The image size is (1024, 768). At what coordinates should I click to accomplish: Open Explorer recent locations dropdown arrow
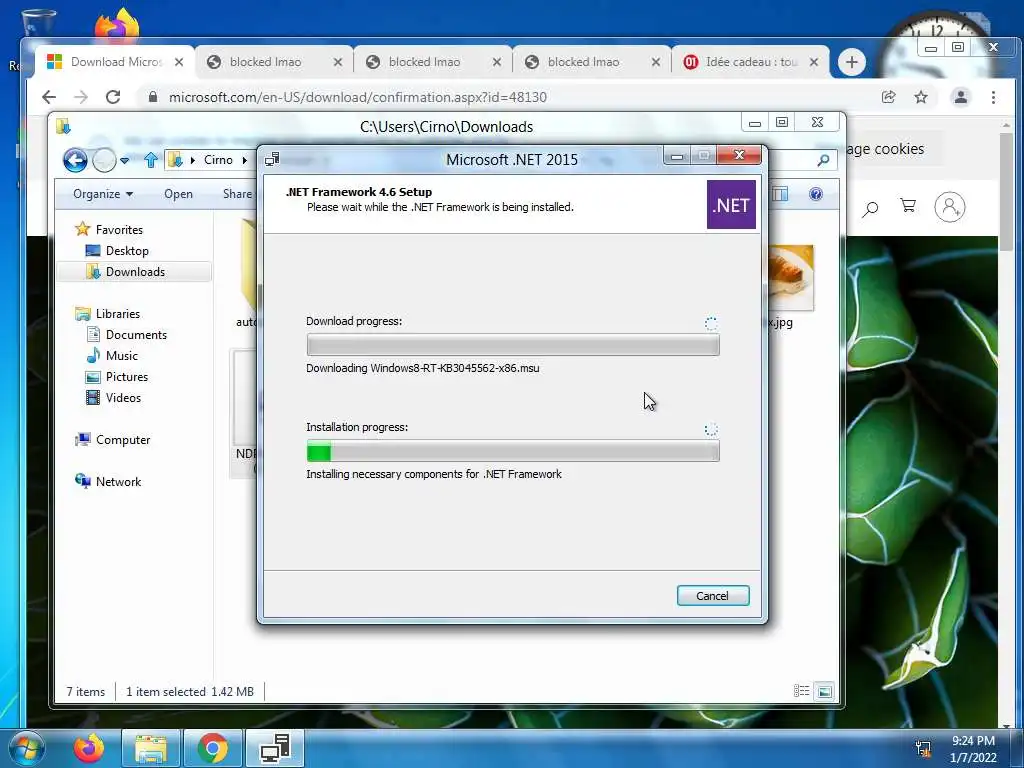click(x=124, y=160)
